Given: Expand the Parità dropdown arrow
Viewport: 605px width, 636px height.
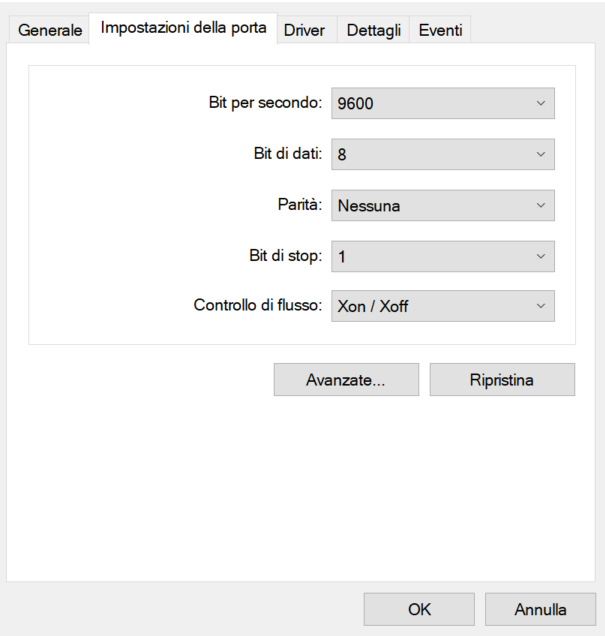Looking at the screenshot, I should 541,205.
